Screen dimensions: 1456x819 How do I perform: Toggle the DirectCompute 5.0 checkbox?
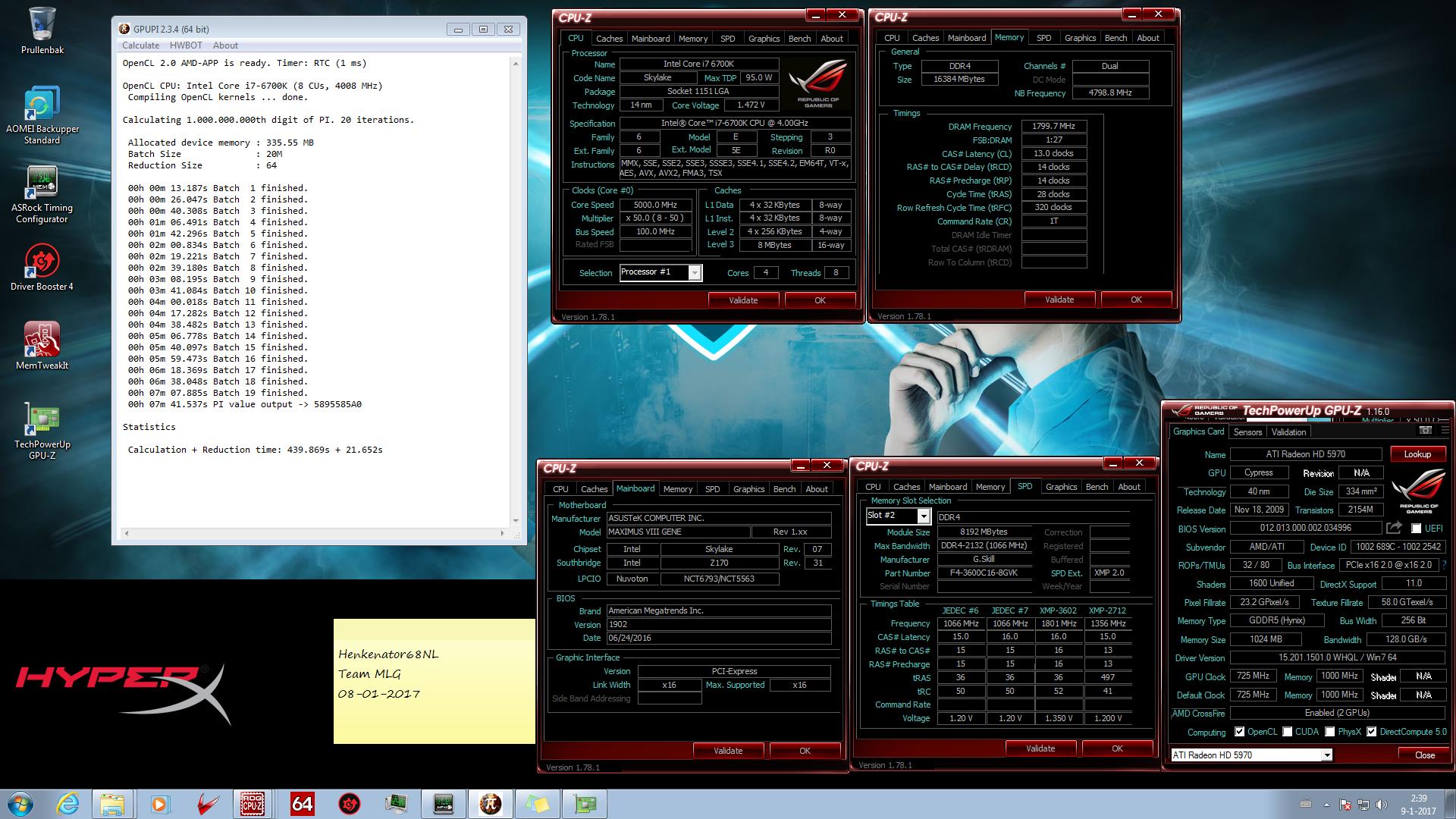coord(1371,732)
